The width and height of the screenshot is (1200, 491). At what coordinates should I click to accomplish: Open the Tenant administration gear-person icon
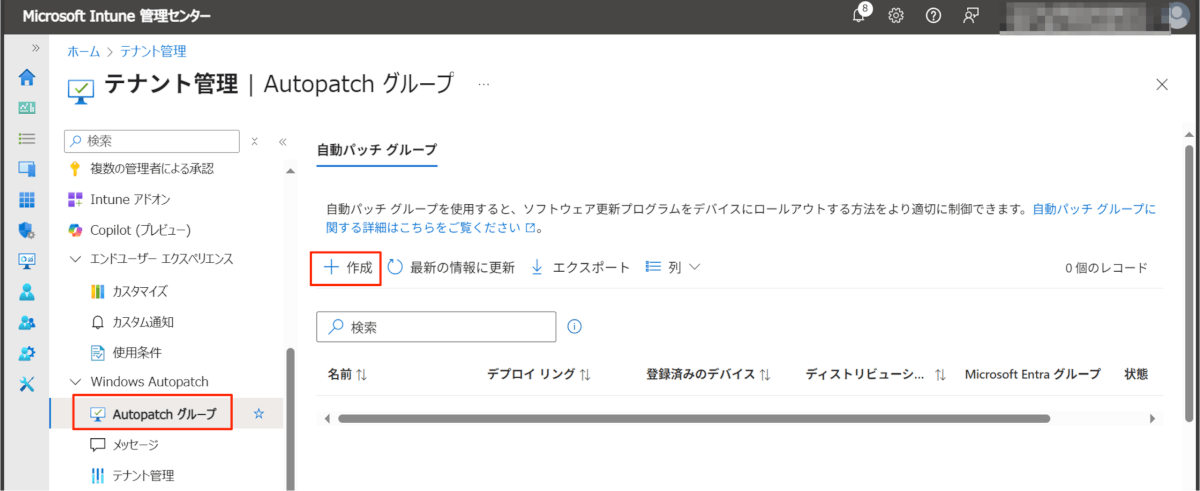click(27, 353)
